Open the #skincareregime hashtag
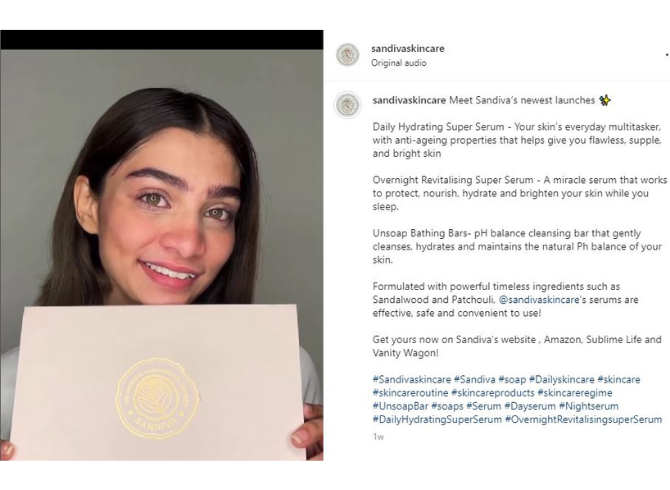 pos(575,393)
